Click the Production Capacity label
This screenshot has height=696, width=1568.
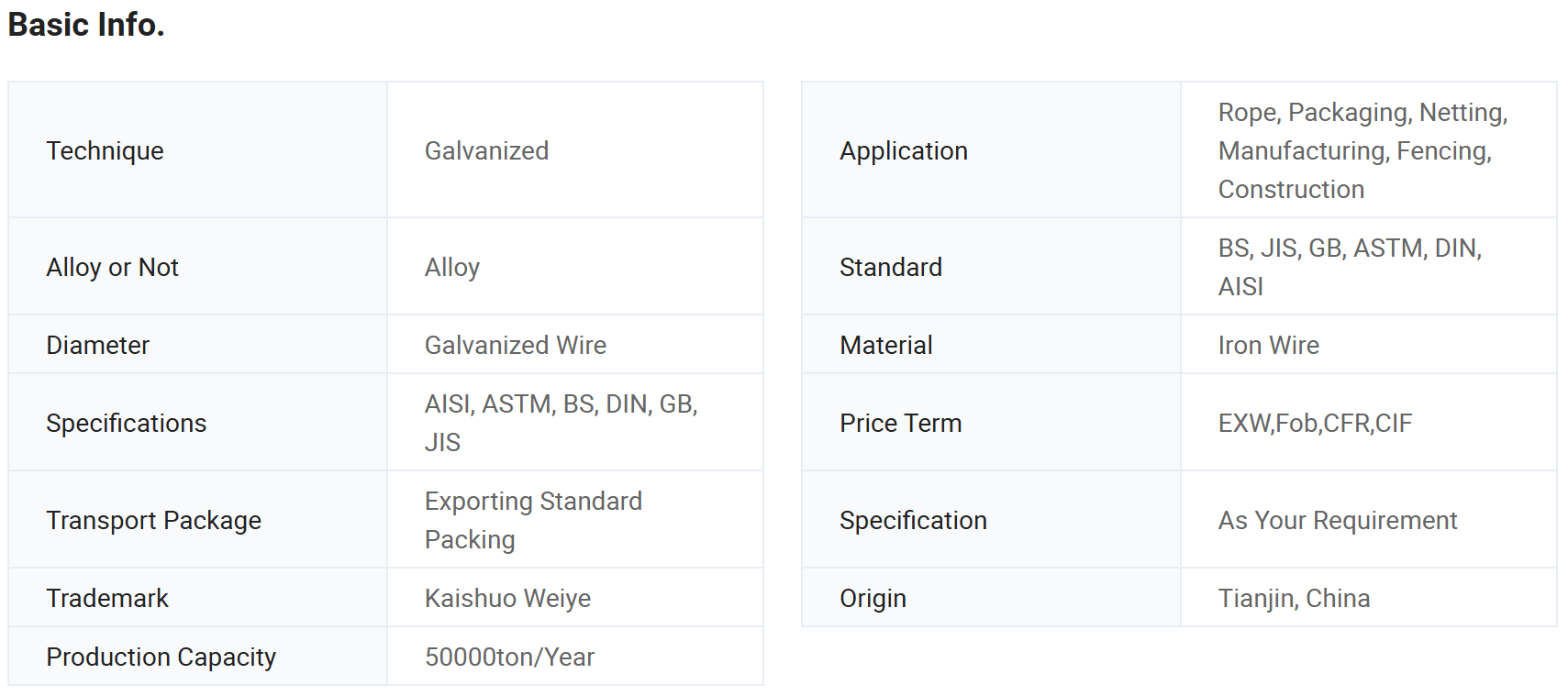point(161,657)
